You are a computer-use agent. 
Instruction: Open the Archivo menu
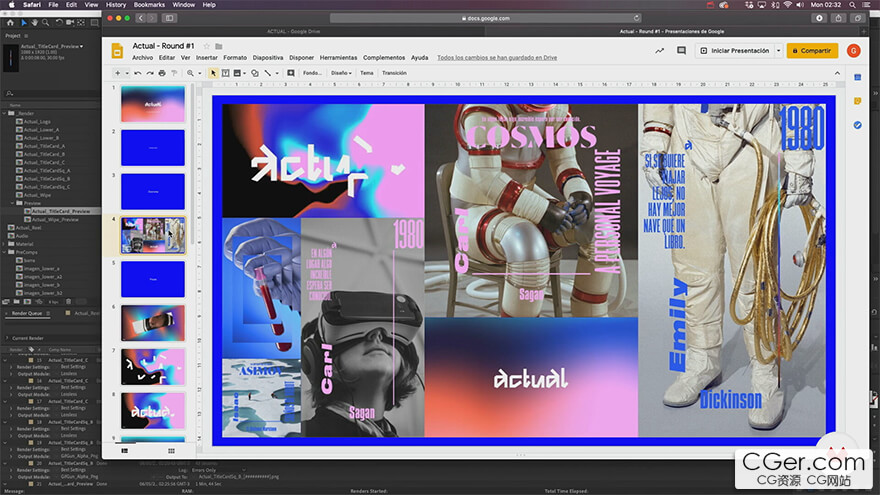[143, 58]
